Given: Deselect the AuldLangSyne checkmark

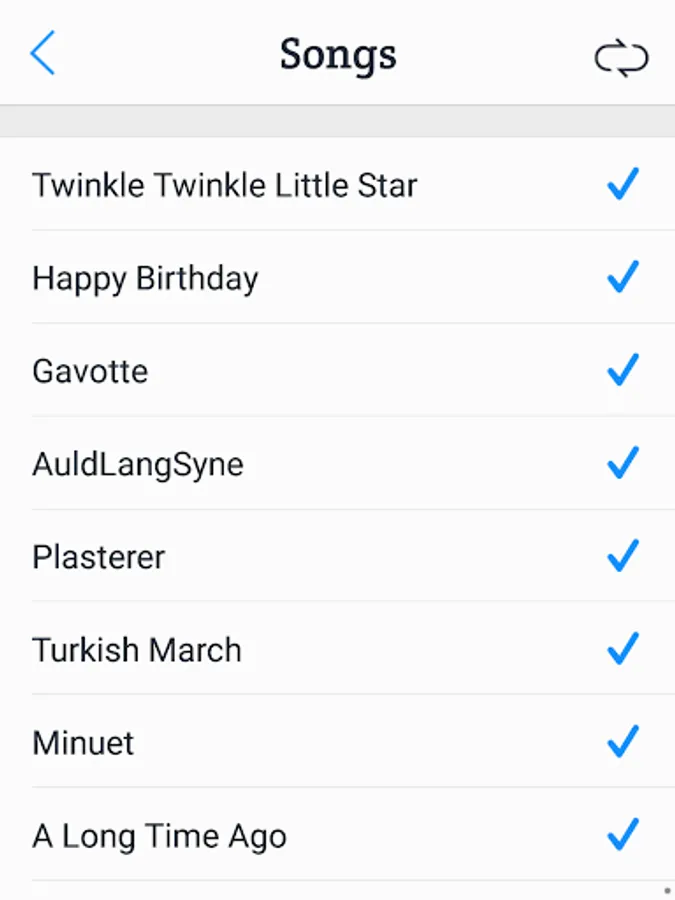Looking at the screenshot, I should pos(622,463).
